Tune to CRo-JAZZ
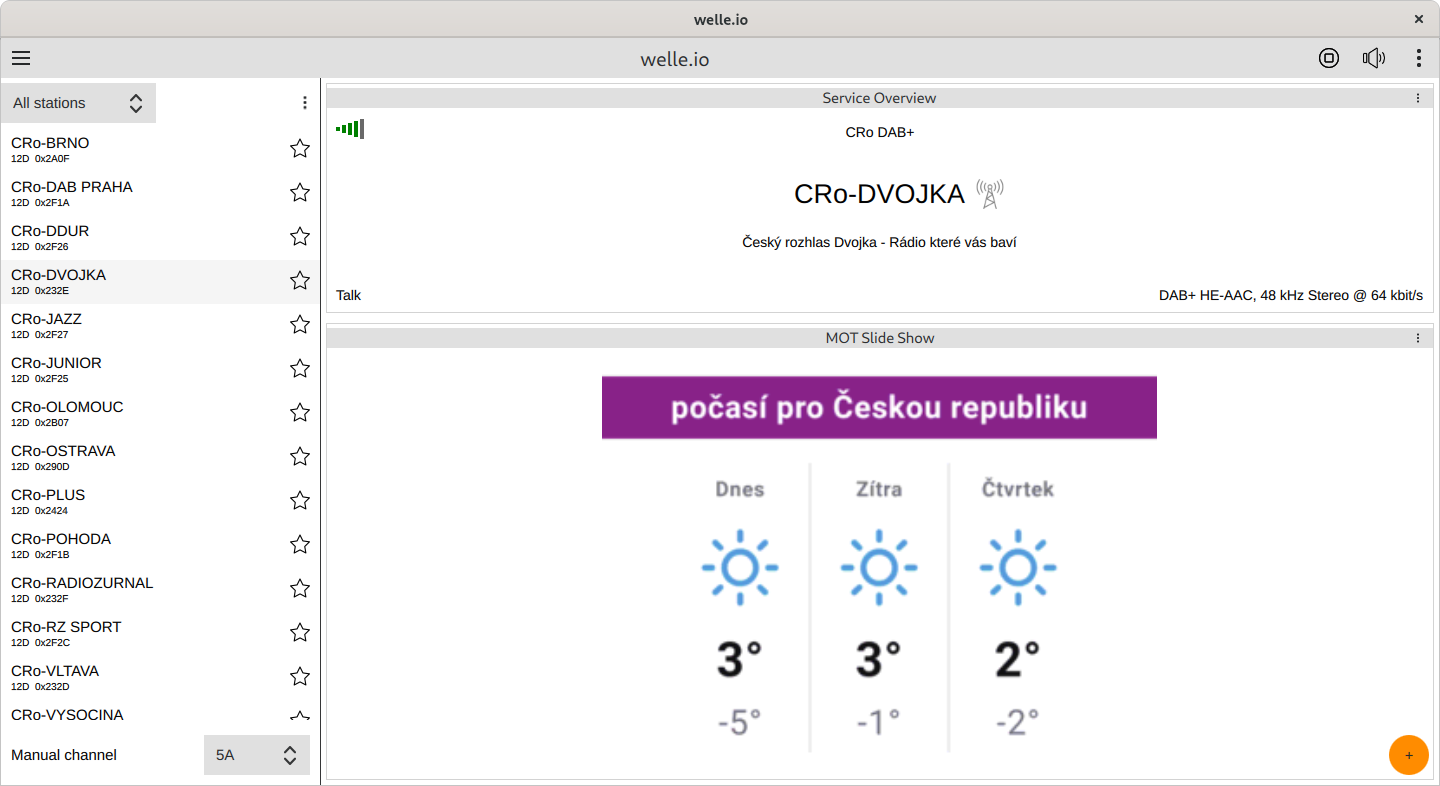The image size is (1440, 786). 160,326
